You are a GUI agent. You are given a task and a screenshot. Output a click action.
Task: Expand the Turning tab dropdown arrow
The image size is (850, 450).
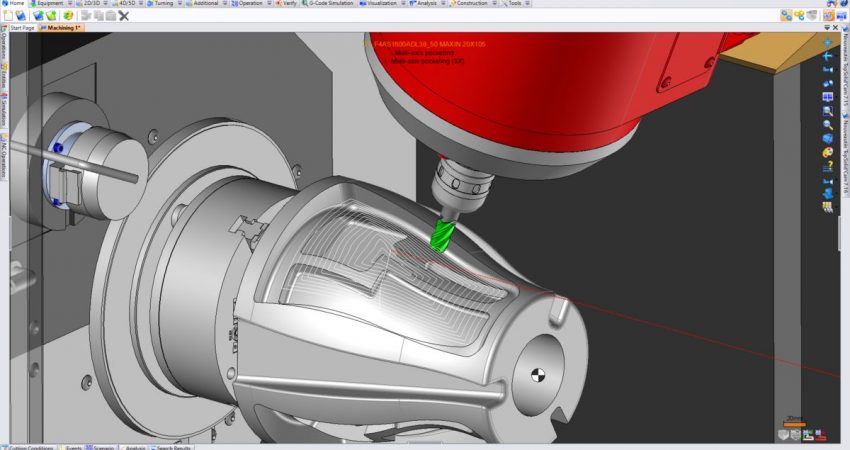tap(180, 3)
